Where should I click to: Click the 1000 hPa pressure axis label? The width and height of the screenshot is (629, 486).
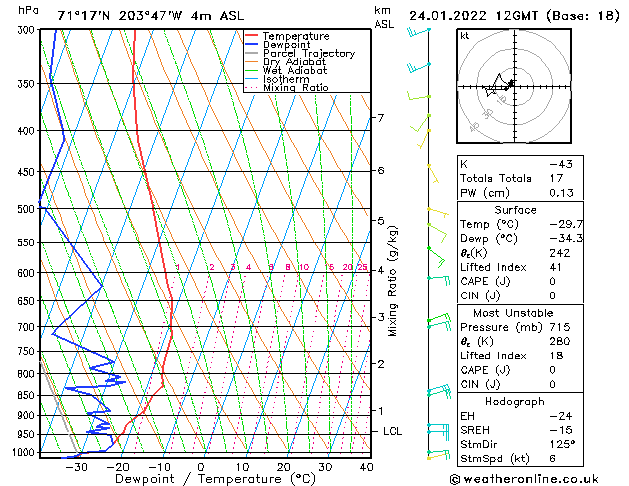click(x=26, y=452)
